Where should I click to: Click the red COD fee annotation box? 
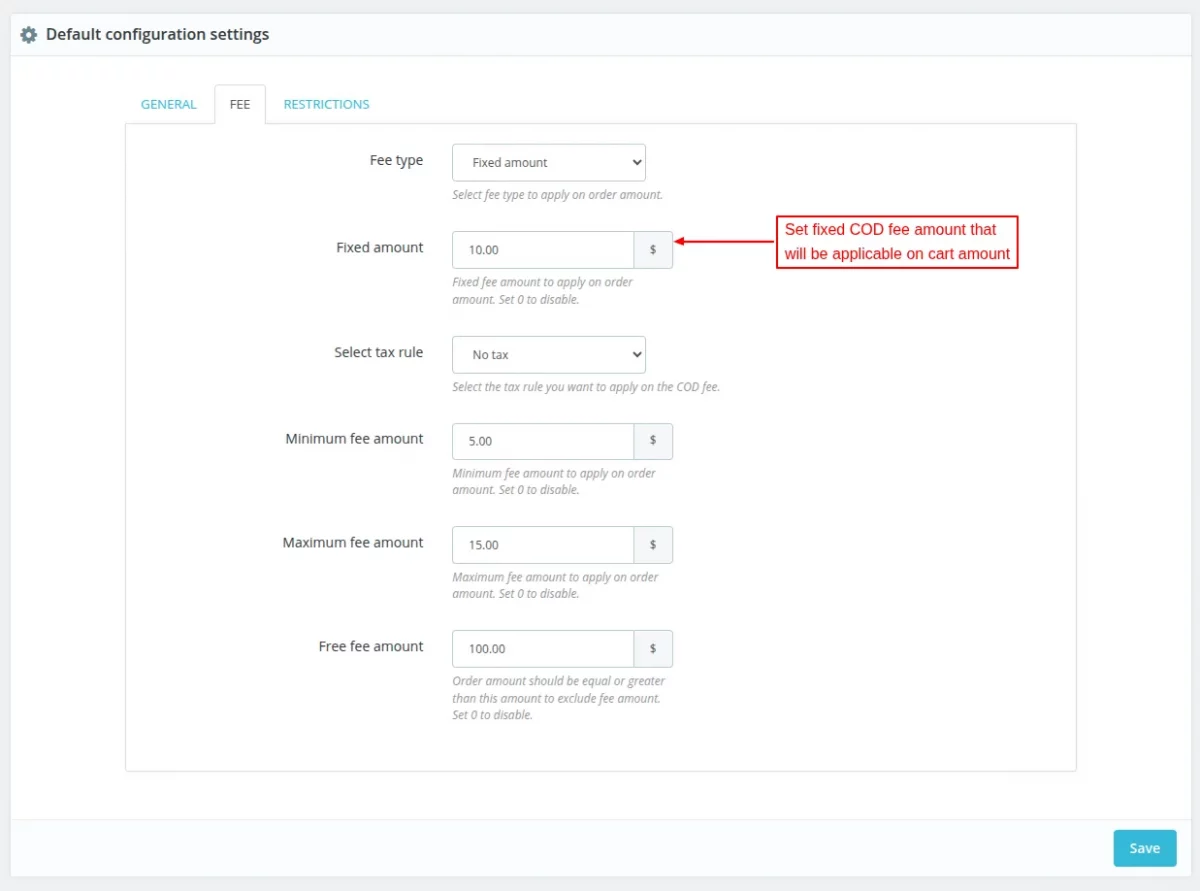(897, 242)
